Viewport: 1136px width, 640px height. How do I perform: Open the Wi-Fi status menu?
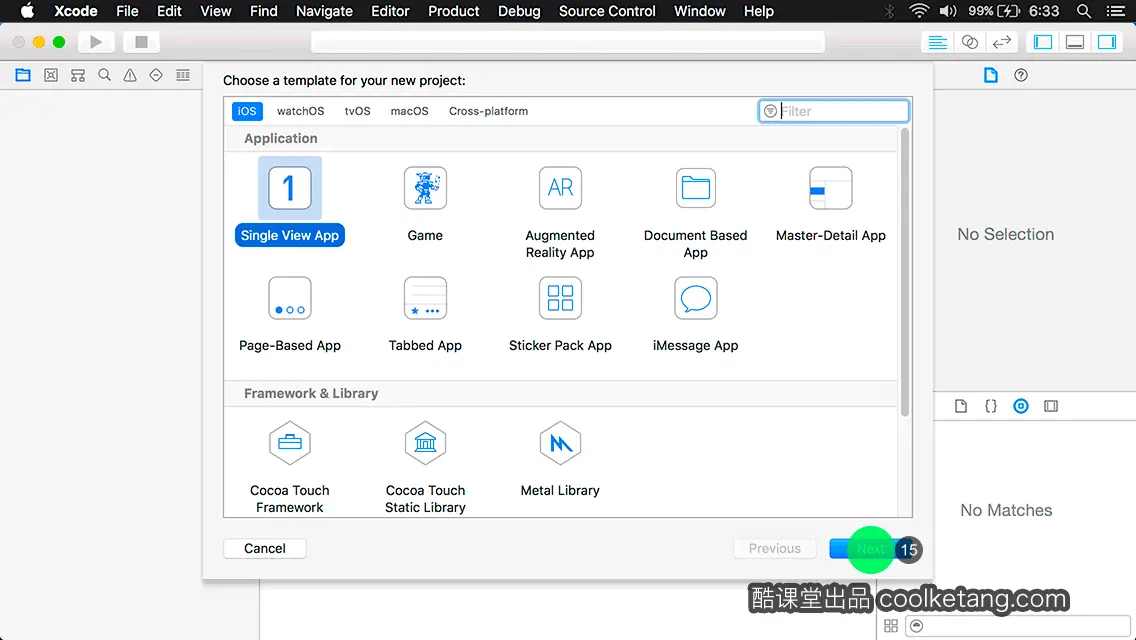click(x=919, y=11)
